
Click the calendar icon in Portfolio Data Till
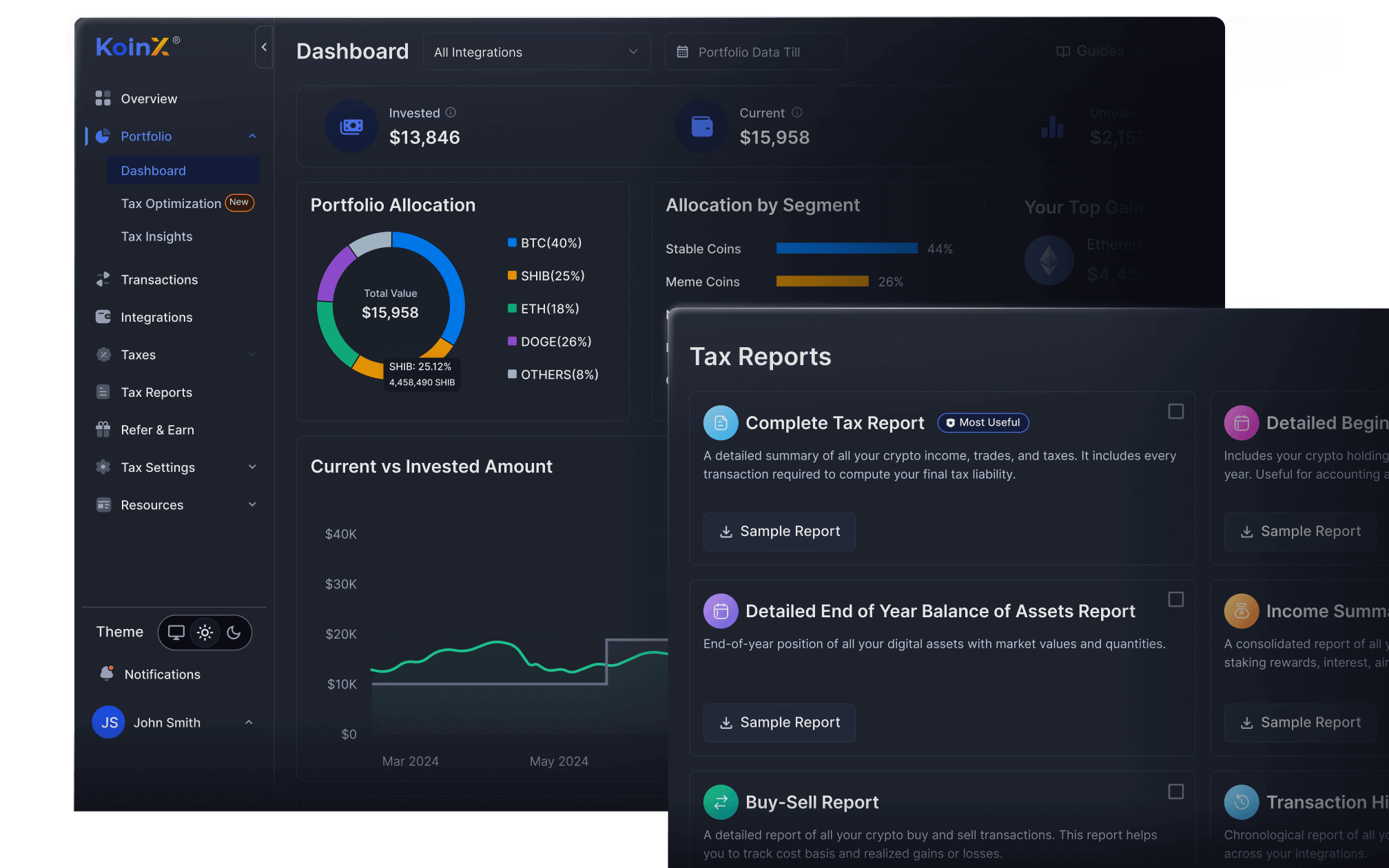click(x=682, y=51)
